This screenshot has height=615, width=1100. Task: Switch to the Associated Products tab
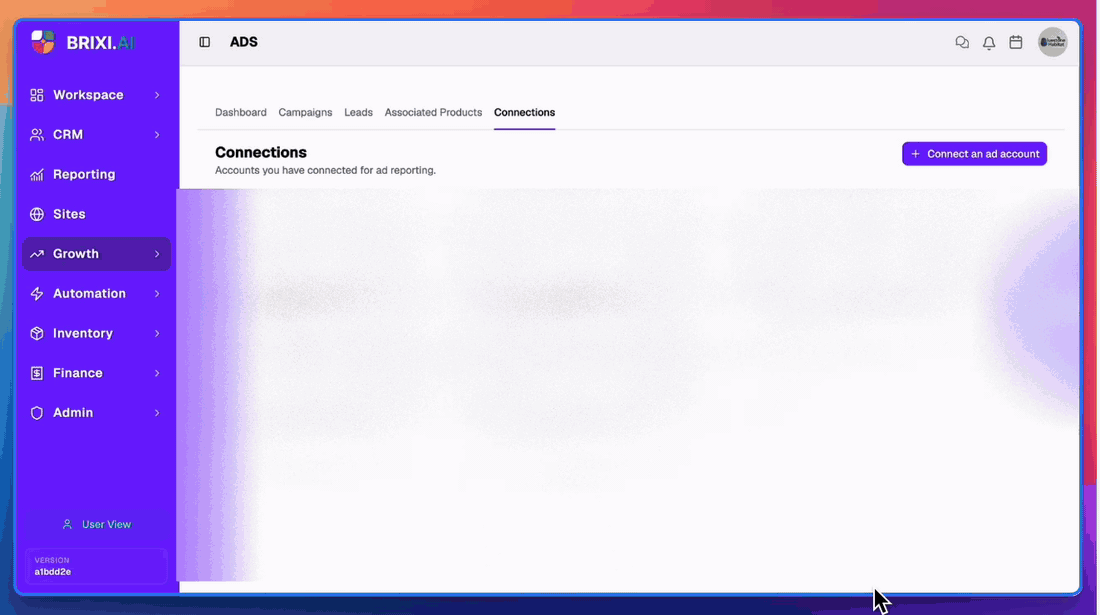coord(433,112)
